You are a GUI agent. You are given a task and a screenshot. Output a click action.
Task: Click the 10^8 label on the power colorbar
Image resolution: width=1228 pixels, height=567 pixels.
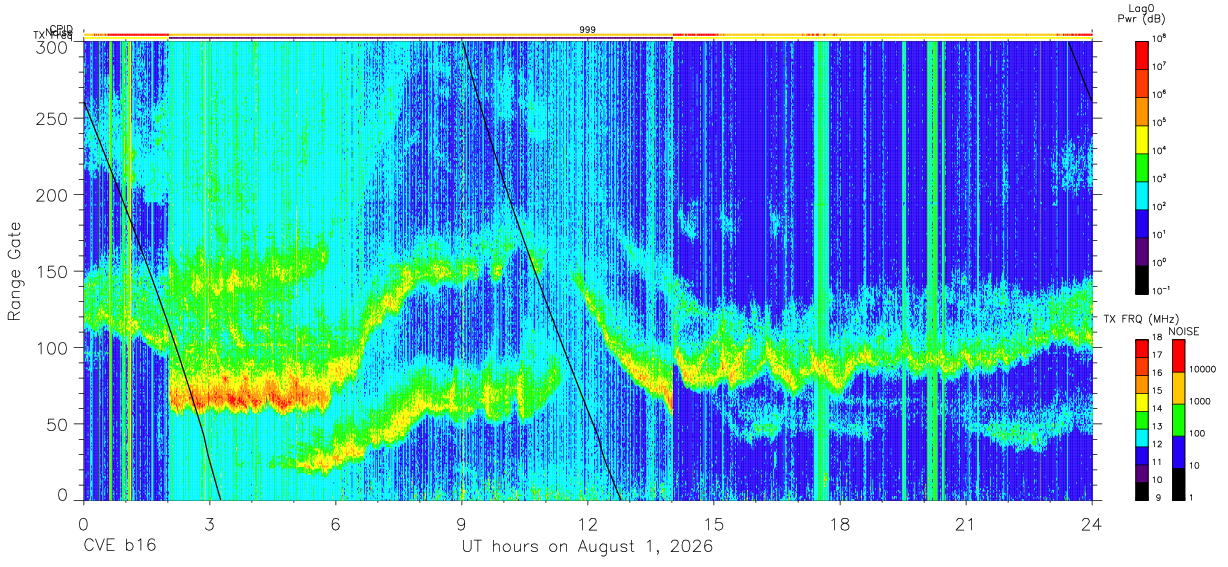1158,39
